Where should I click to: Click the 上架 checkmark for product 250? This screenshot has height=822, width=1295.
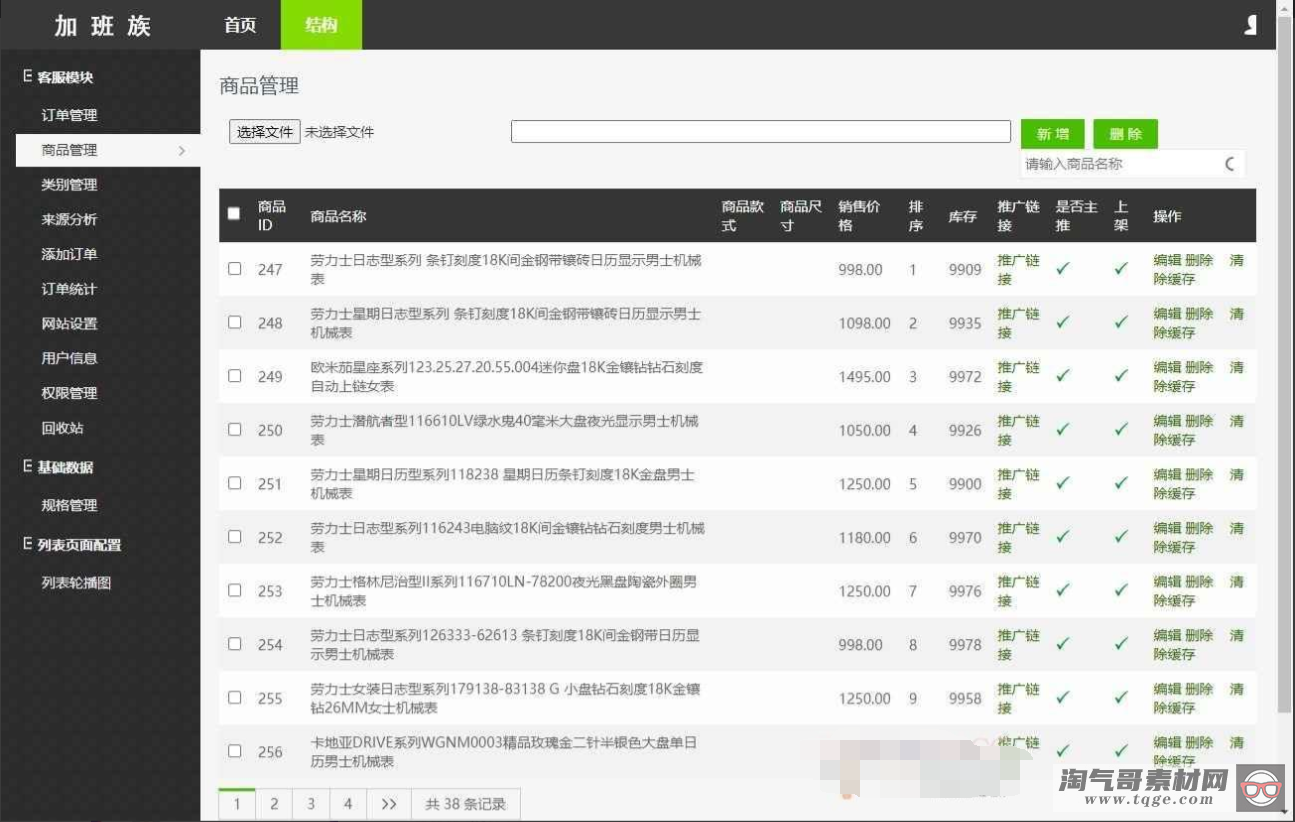pyautogui.click(x=1121, y=429)
